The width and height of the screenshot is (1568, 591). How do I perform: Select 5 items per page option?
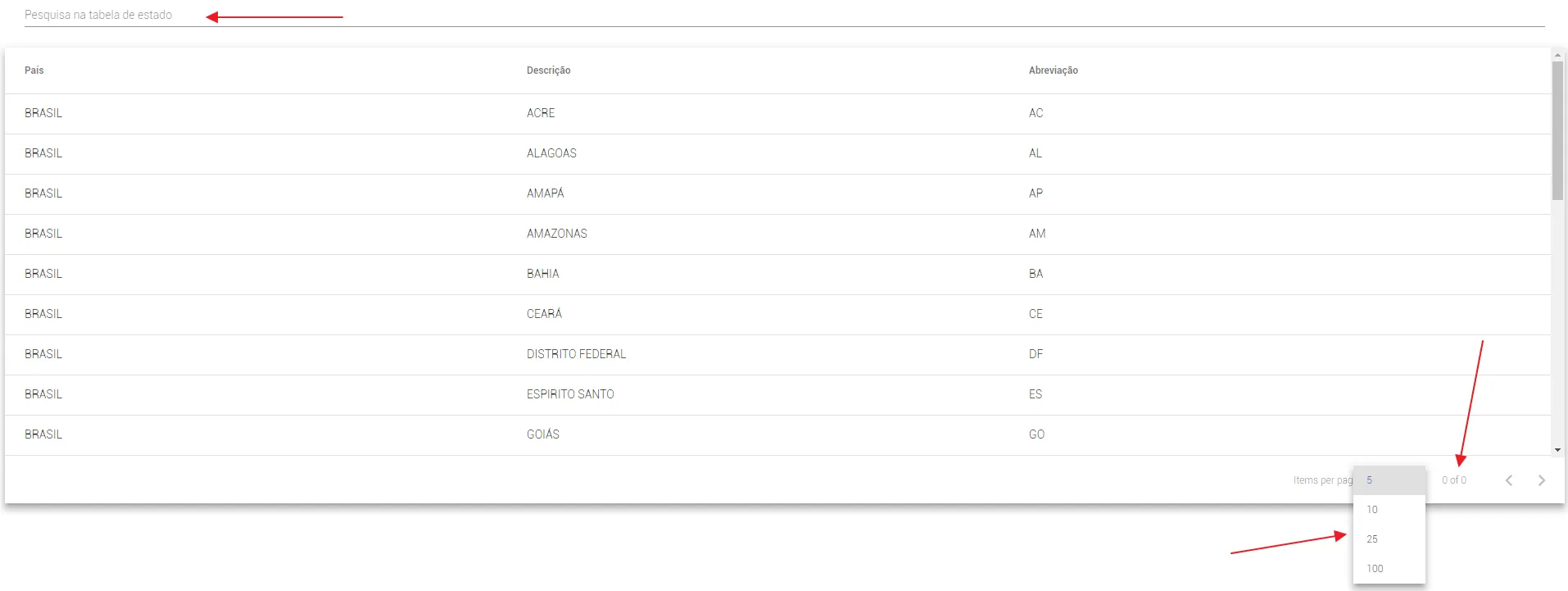pos(1389,480)
